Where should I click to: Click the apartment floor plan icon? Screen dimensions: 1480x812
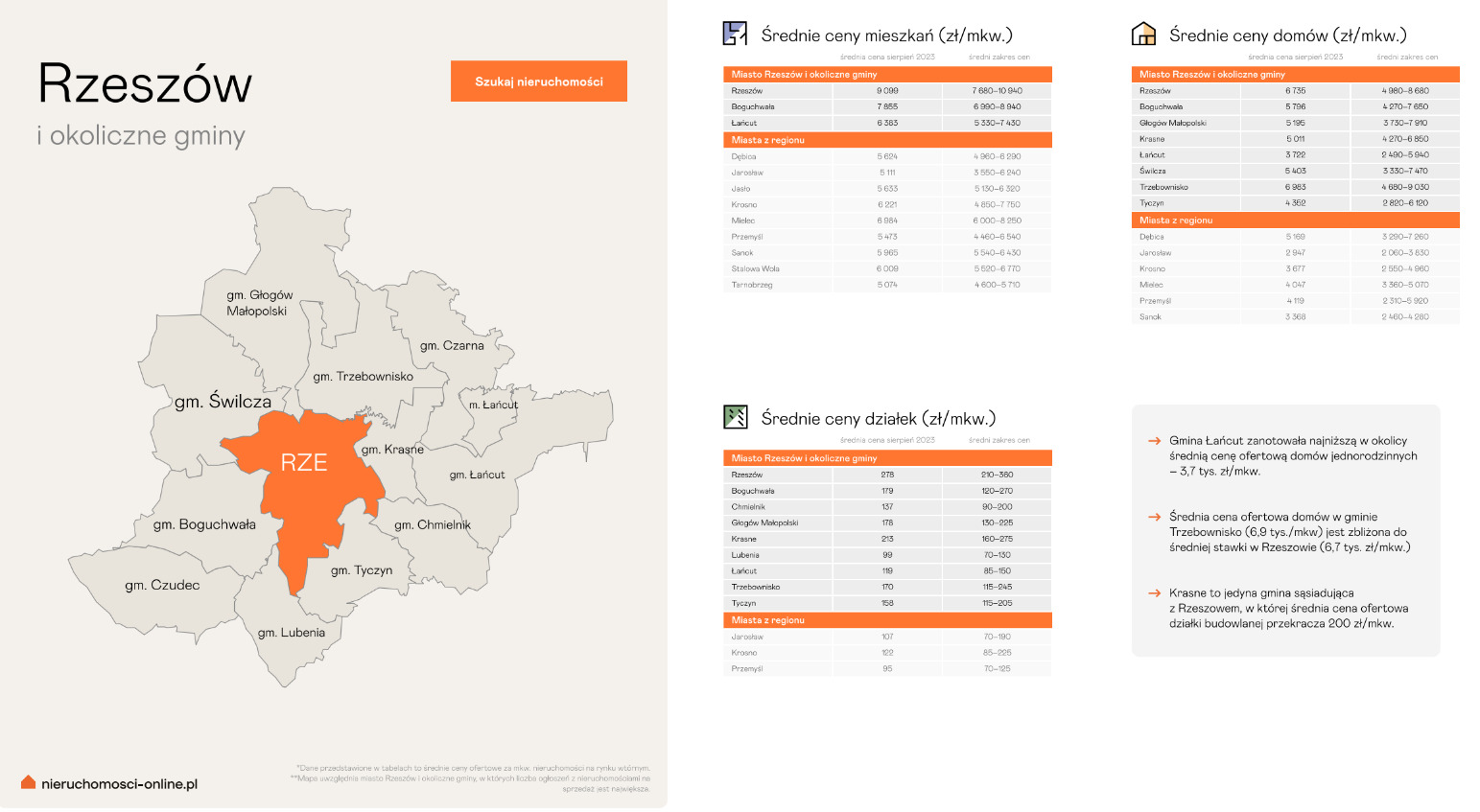735,35
